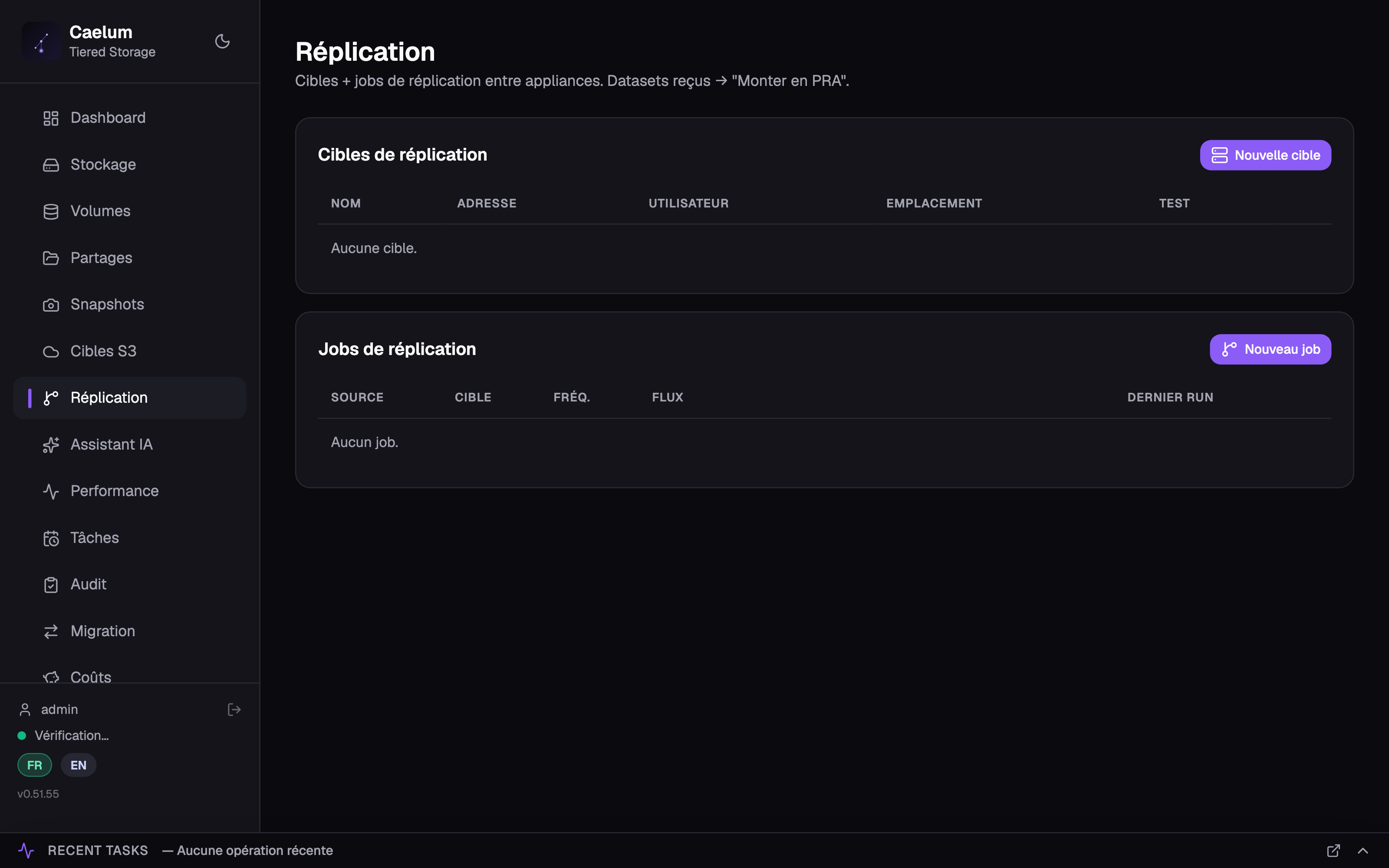
Task: Click the Réplication page title
Action: (x=365, y=52)
